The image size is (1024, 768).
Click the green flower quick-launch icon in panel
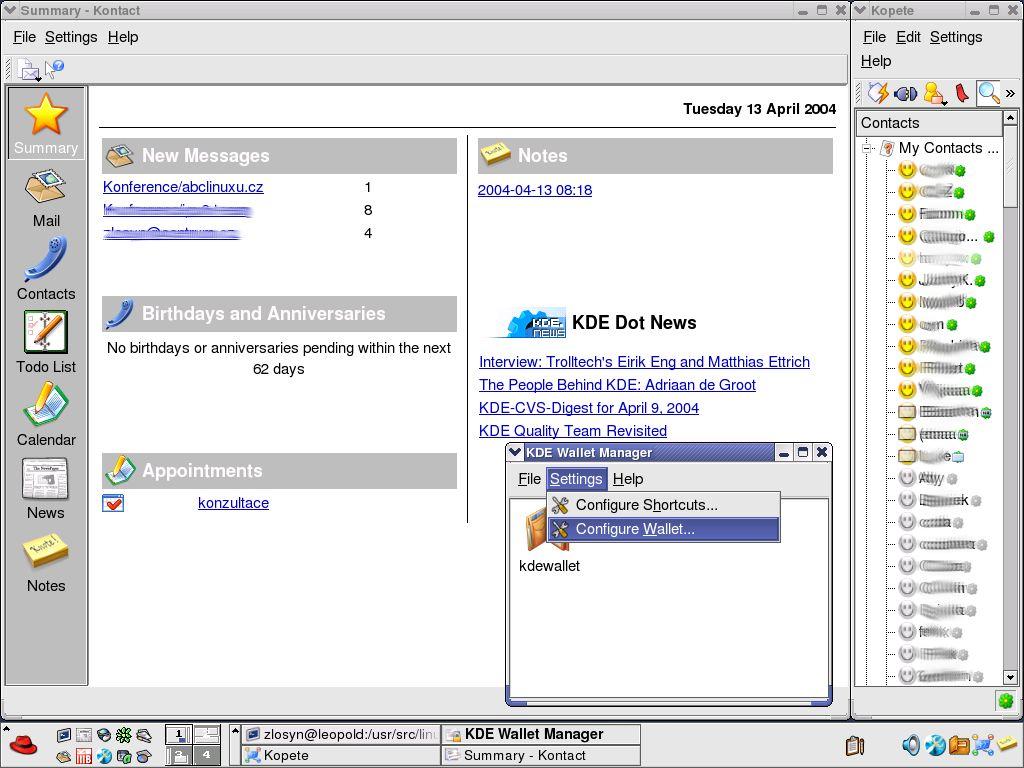[123, 735]
